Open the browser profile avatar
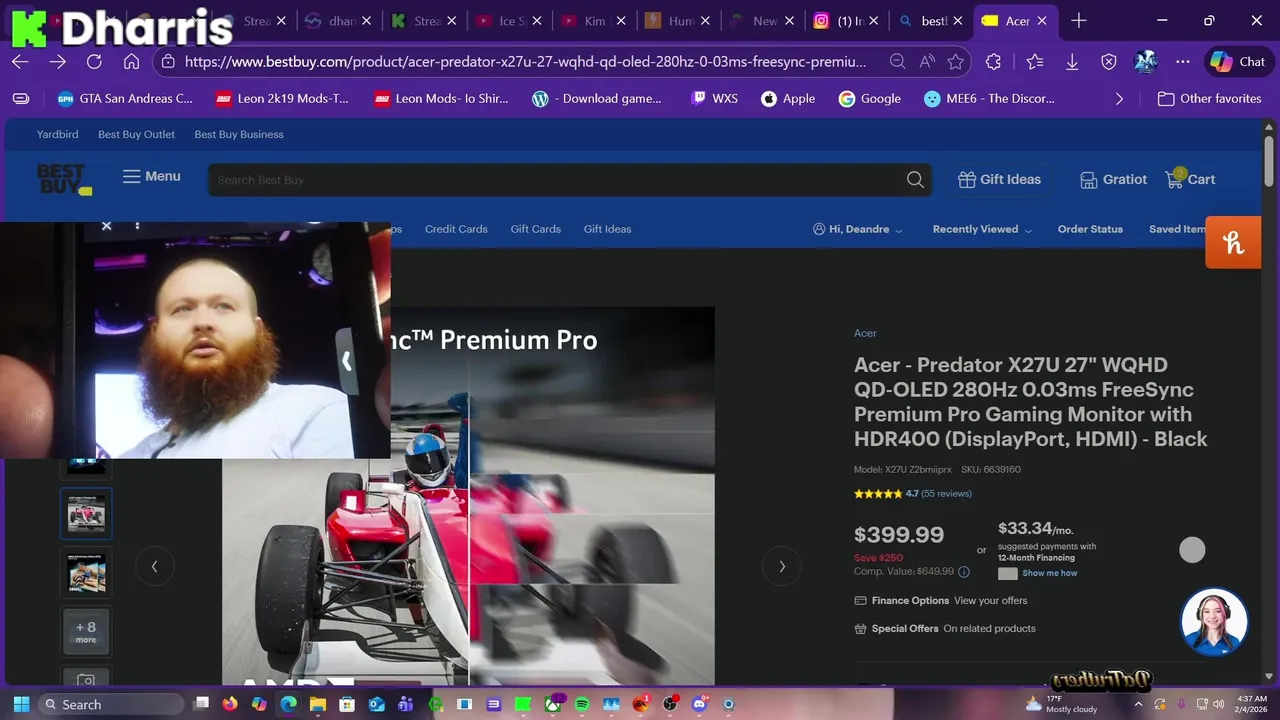Image resolution: width=1280 pixels, height=720 pixels. coord(1145,62)
